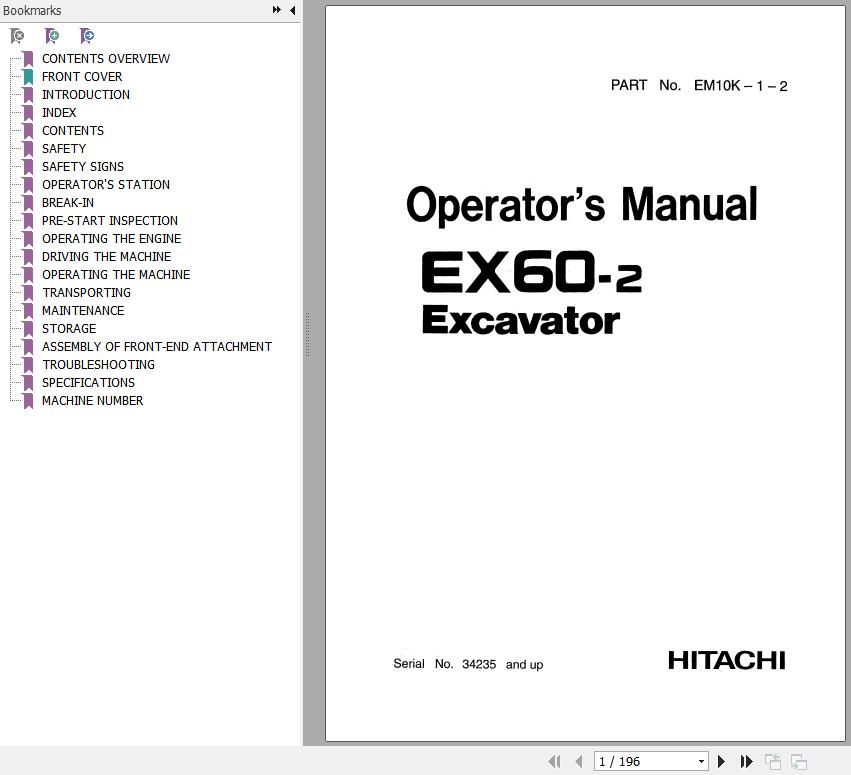
Task: Go to OPERATING THE ENGINE bookmark
Action: point(111,238)
